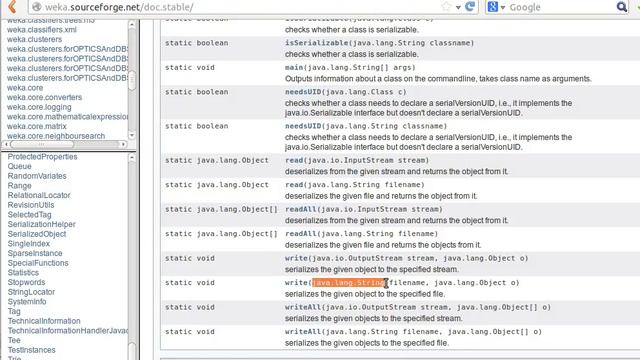Open Tag class link
Image resolution: width=640 pixels, height=360 pixels.
click(14, 311)
